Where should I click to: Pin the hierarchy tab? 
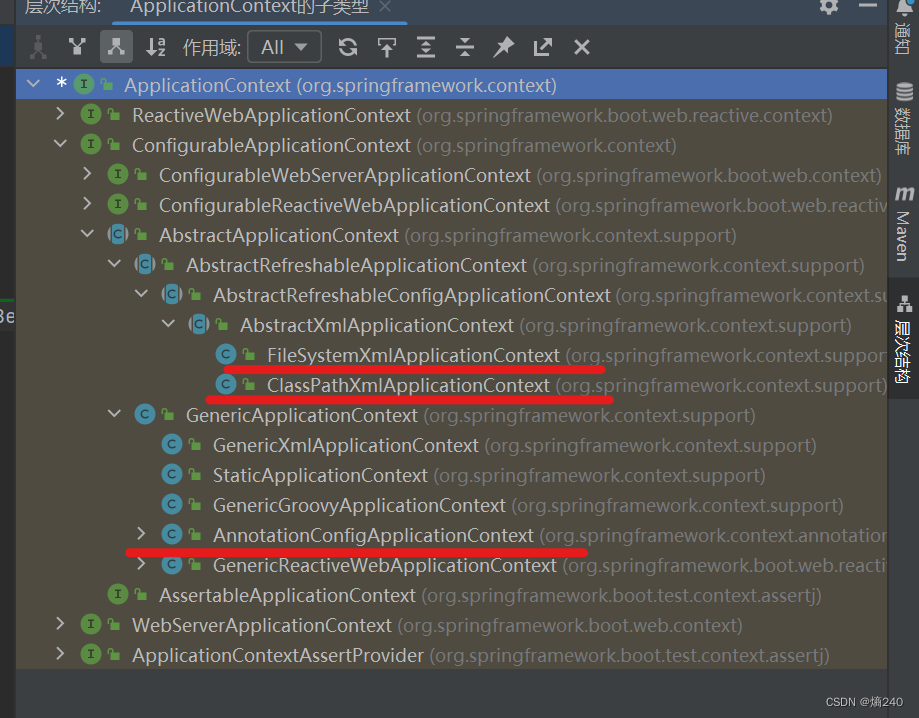(x=502, y=46)
